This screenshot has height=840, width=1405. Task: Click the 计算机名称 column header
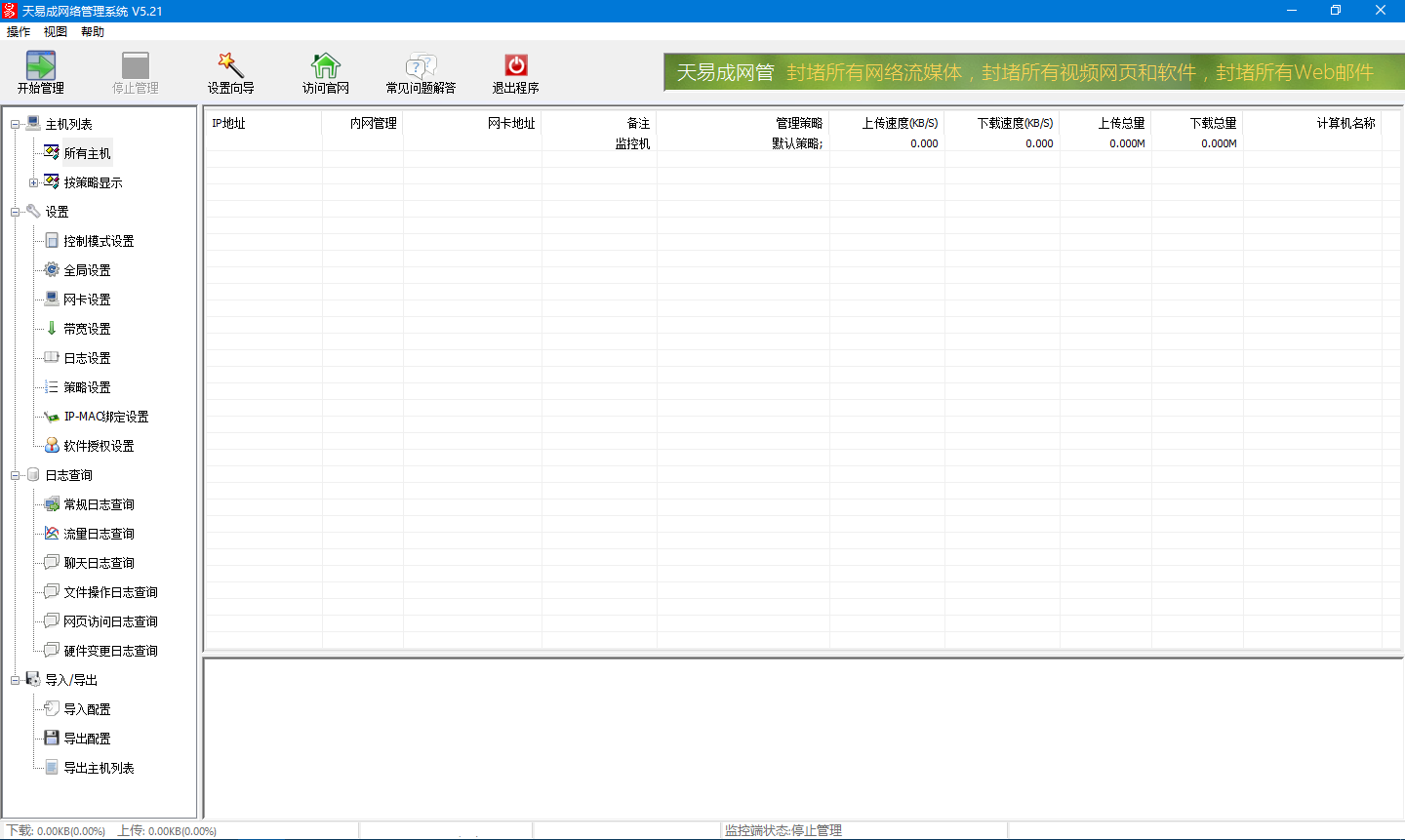tap(1313, 123)
